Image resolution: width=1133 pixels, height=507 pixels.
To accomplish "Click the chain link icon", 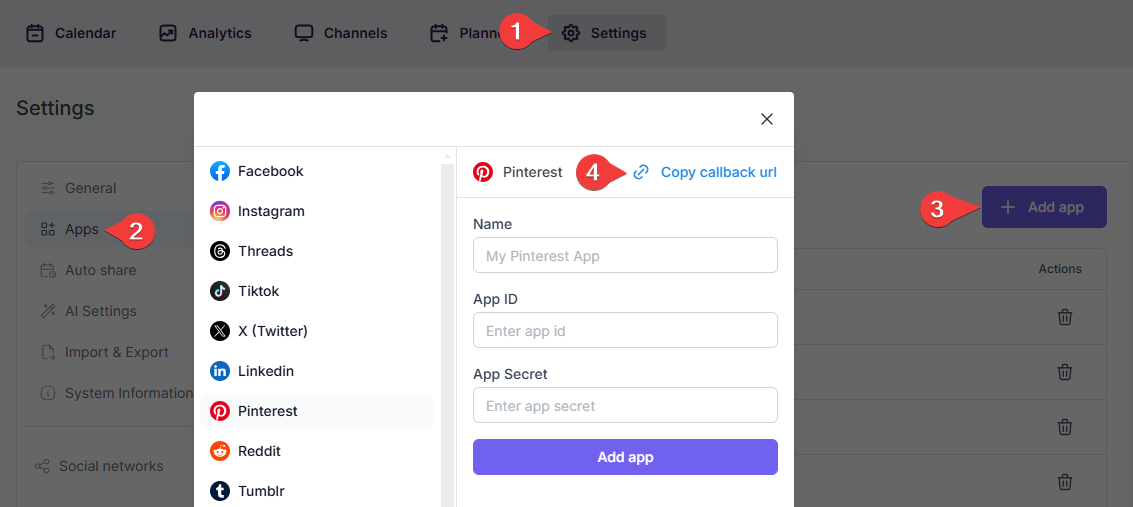I will [641, 172].
